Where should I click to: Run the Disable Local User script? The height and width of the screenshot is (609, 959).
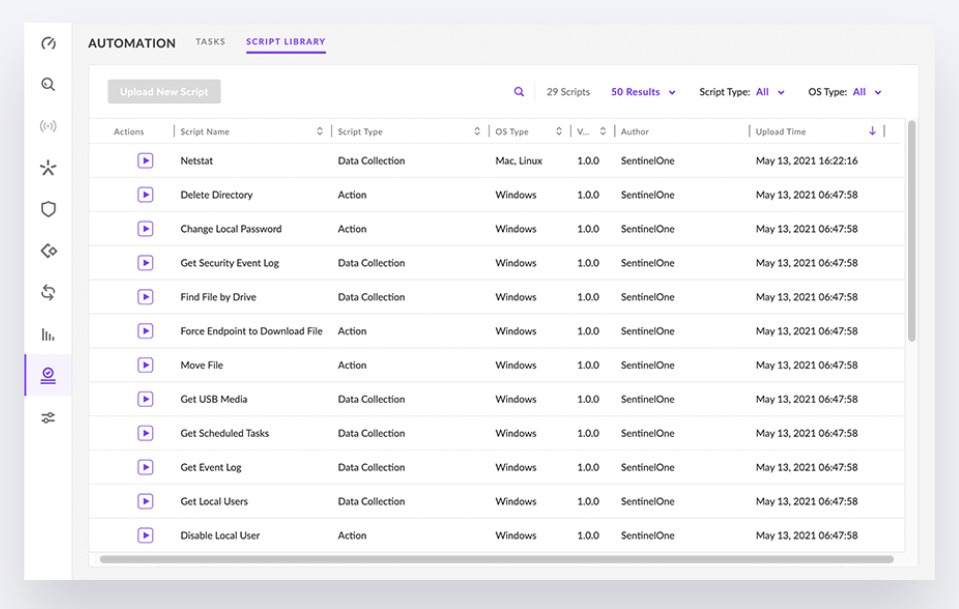click(145, 536)
